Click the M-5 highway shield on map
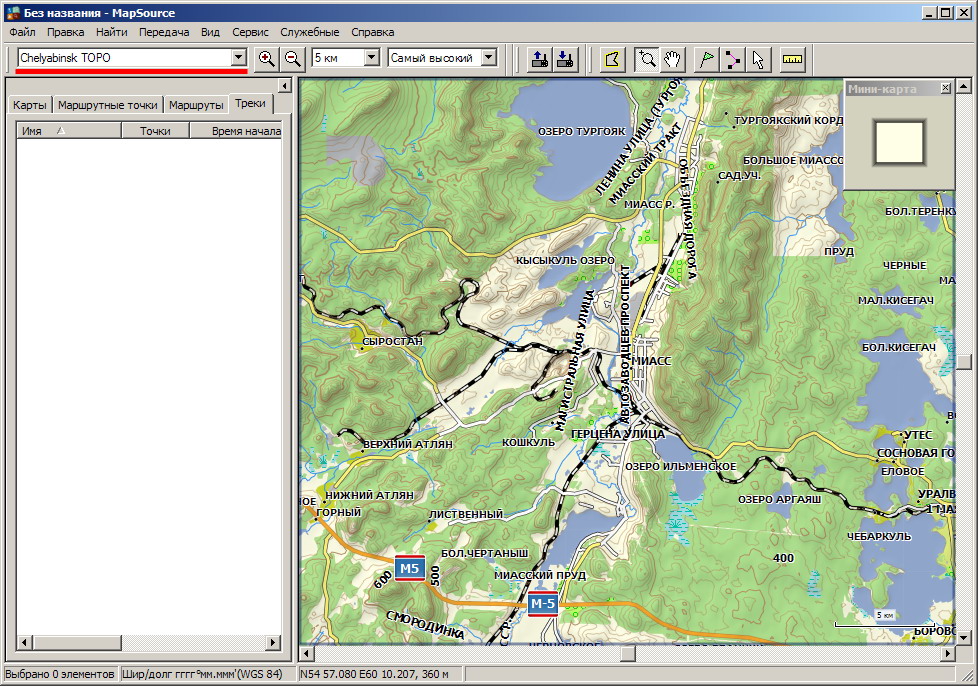 point(543,603)
